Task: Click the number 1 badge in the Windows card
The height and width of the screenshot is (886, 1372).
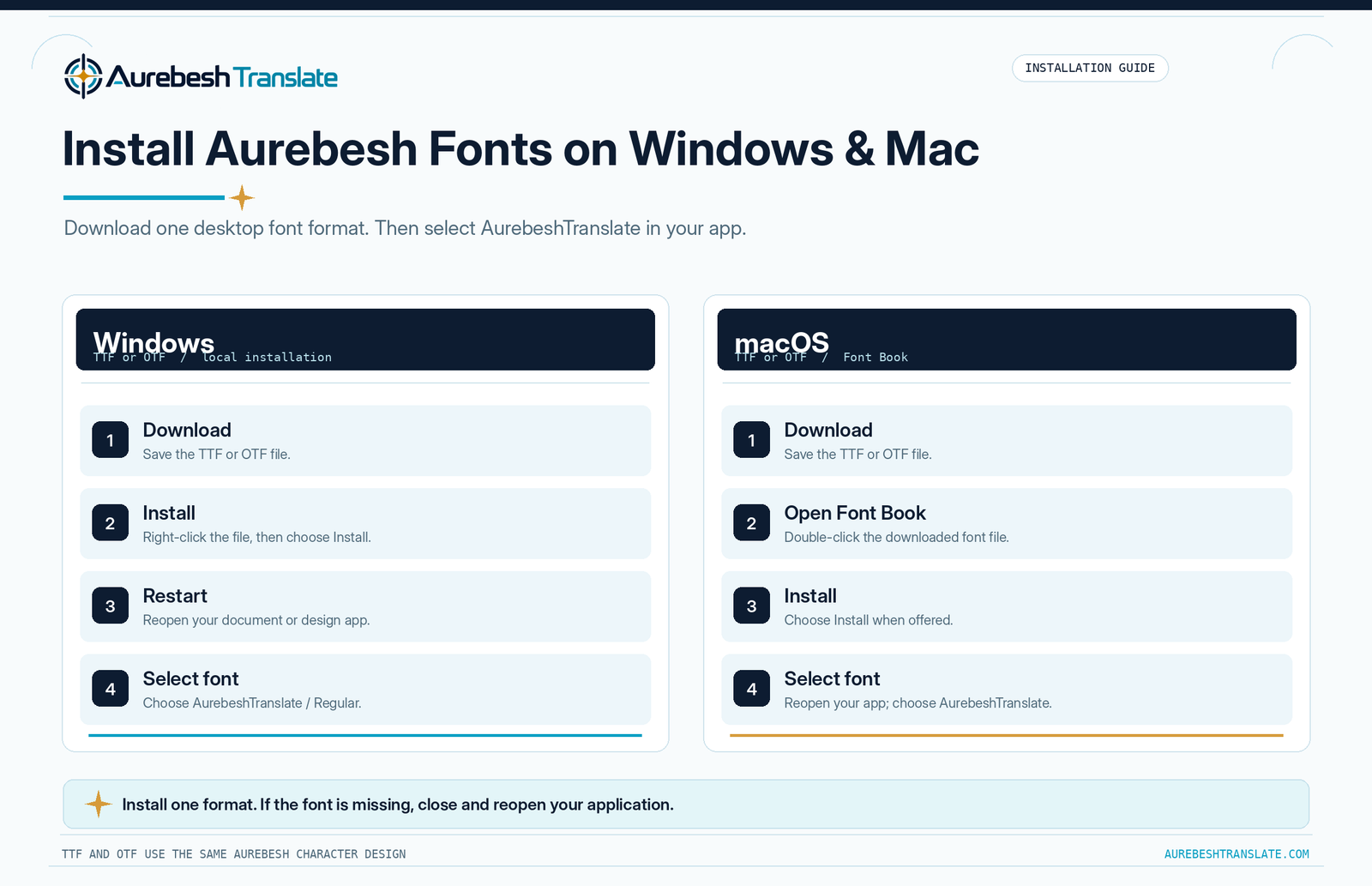Action: tap(110, 440)
